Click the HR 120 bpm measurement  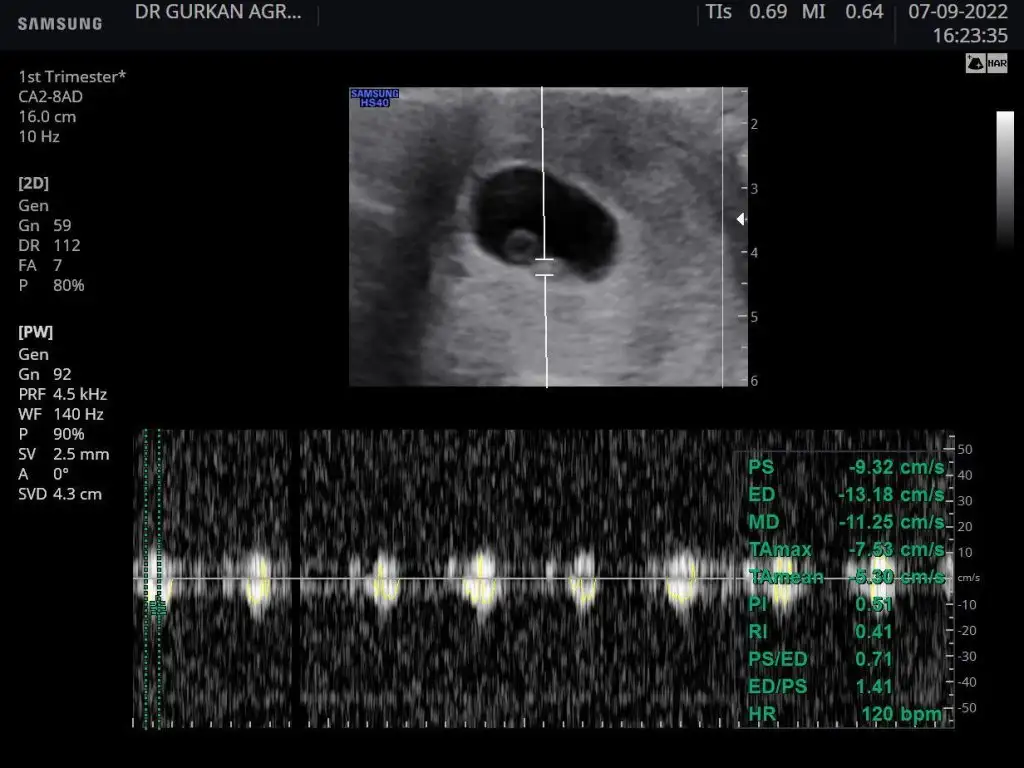pyautogui.click(x=845, y=714)
